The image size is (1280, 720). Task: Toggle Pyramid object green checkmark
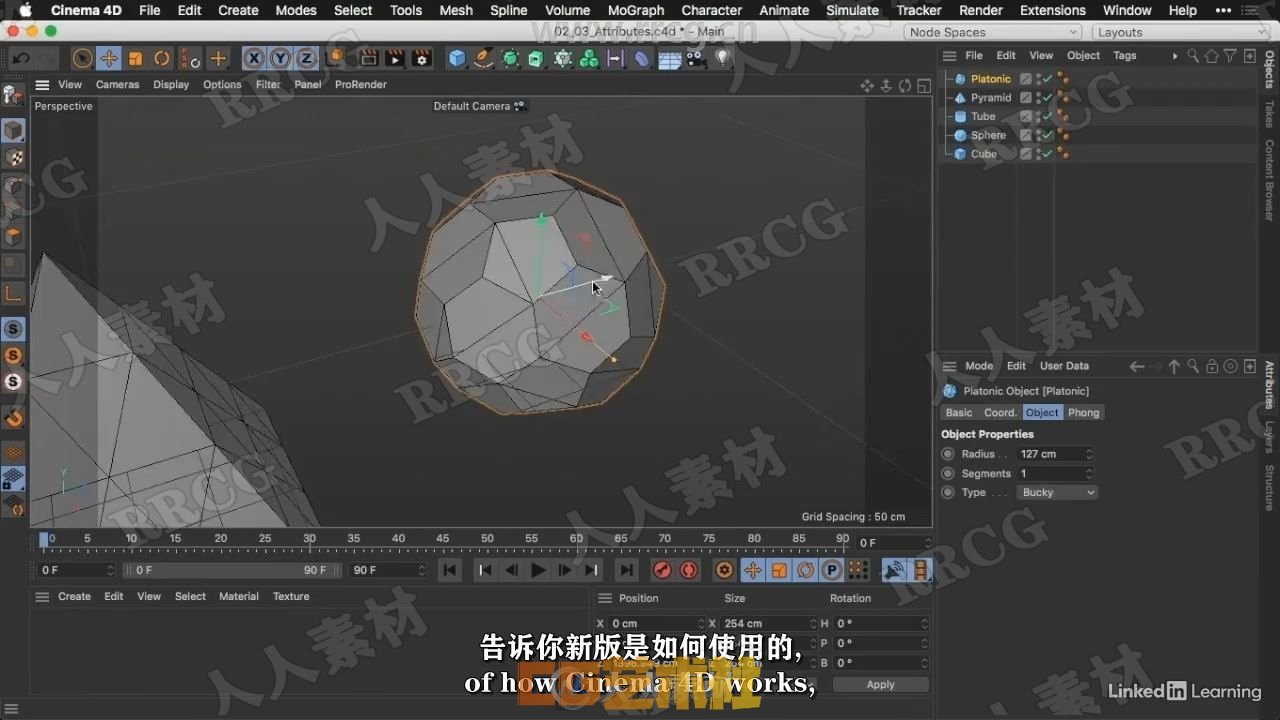pos(1048,98)
